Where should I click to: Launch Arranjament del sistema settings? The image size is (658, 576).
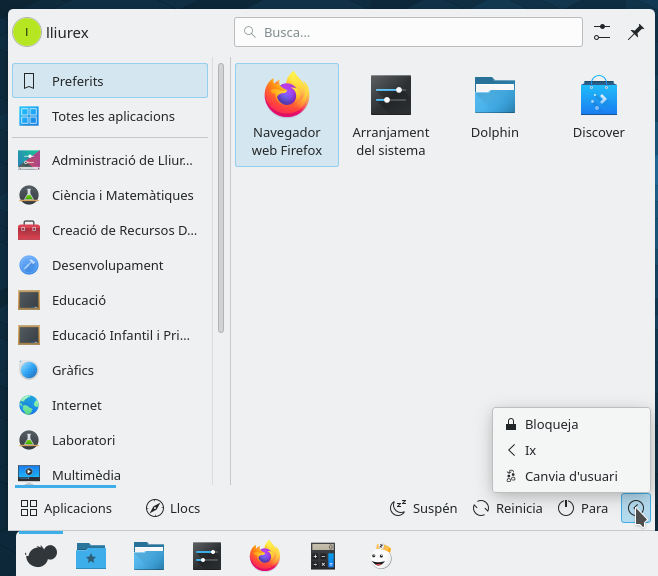pos(390,114)
